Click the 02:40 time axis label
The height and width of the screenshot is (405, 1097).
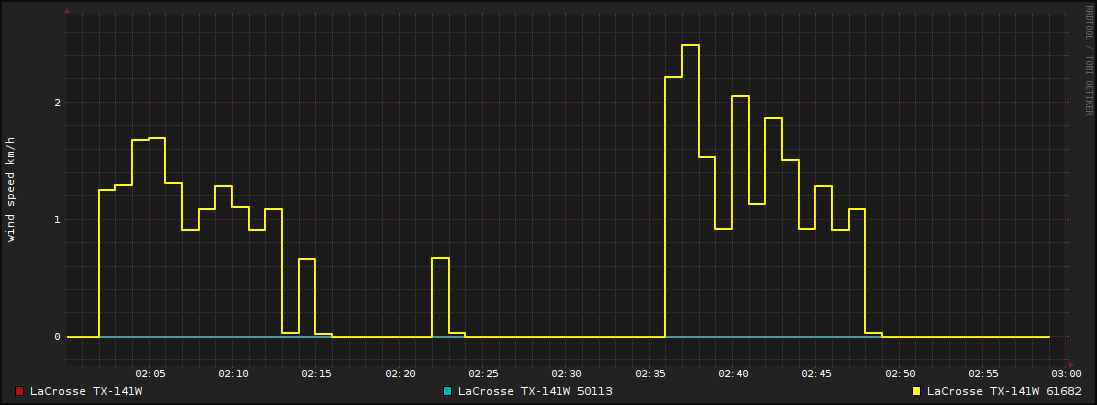[x=732, y=374]
